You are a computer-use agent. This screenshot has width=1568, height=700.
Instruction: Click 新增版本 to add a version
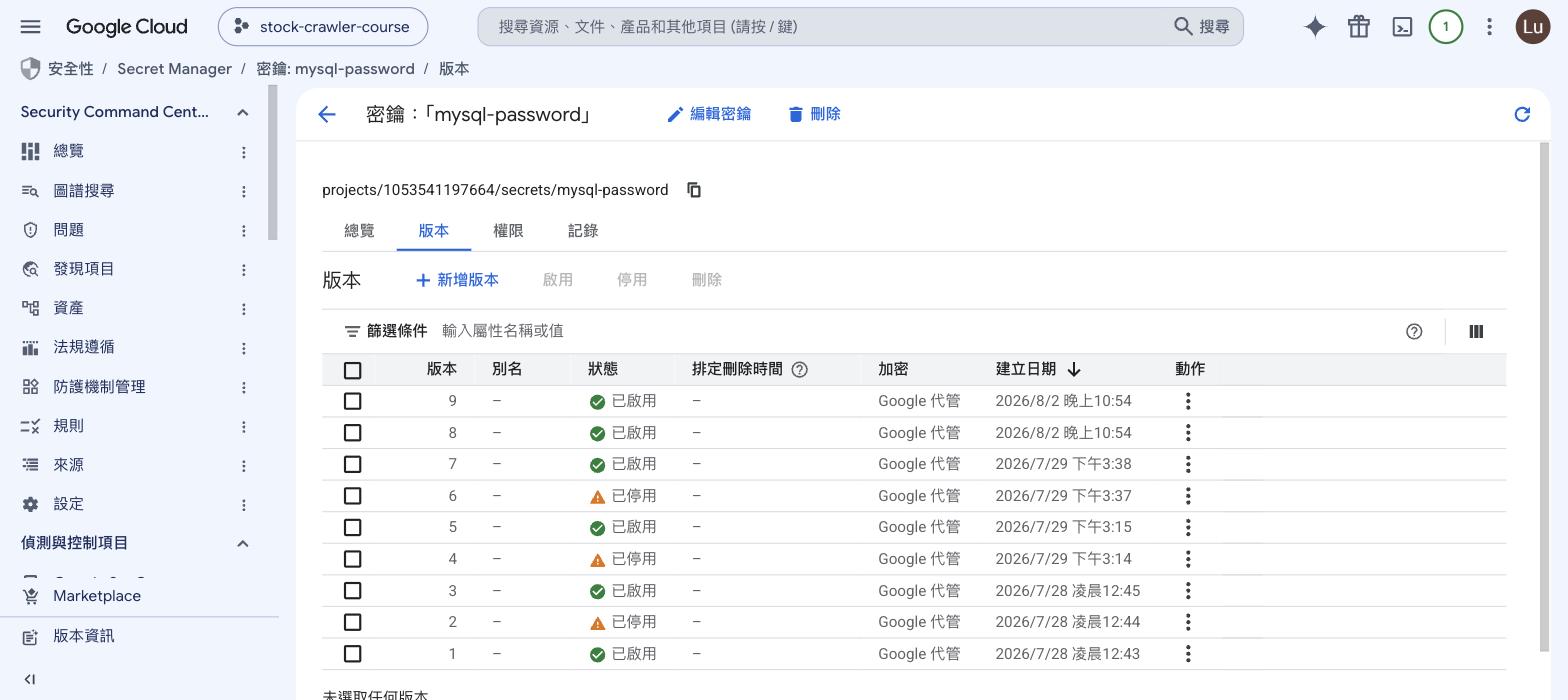click(x=457, y=280)
